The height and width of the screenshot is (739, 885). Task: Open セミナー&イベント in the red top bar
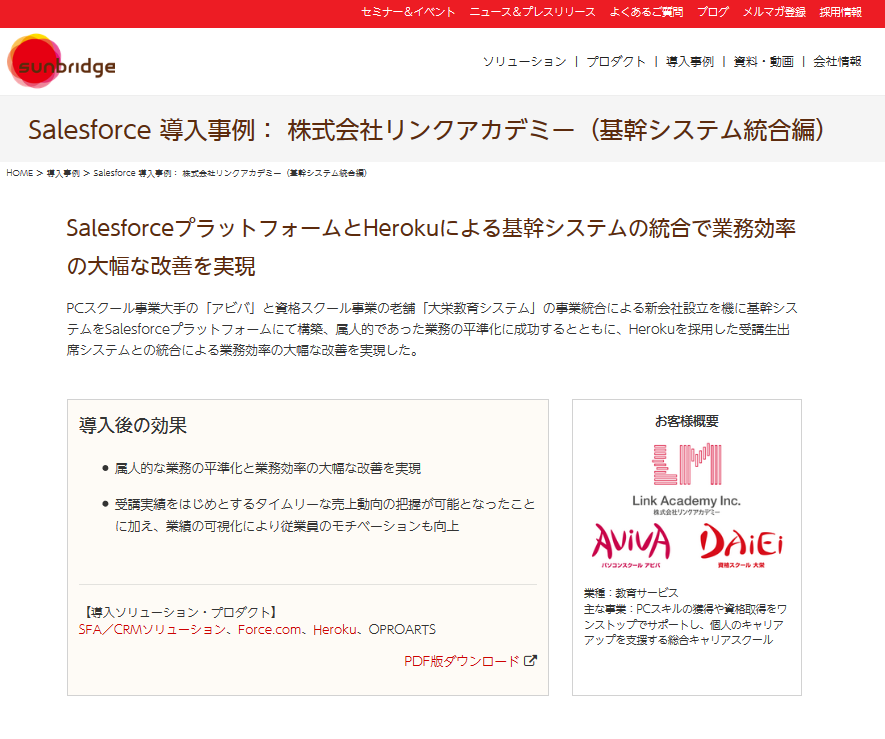[x=408, y=12]
